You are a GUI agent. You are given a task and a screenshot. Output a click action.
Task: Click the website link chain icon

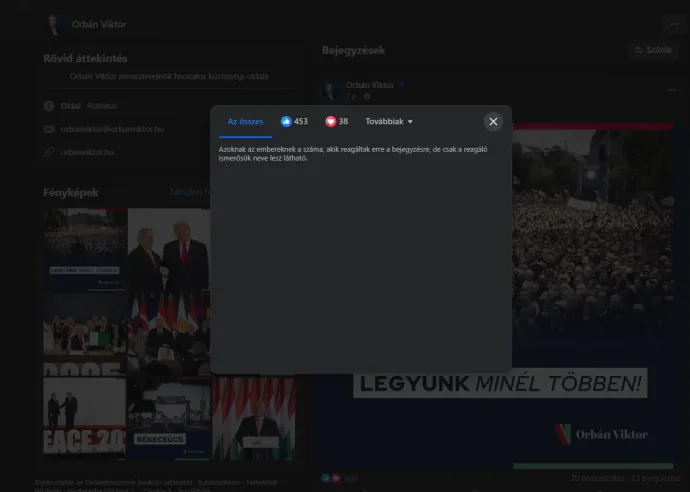pyautogui.click(x=50, y=152)
